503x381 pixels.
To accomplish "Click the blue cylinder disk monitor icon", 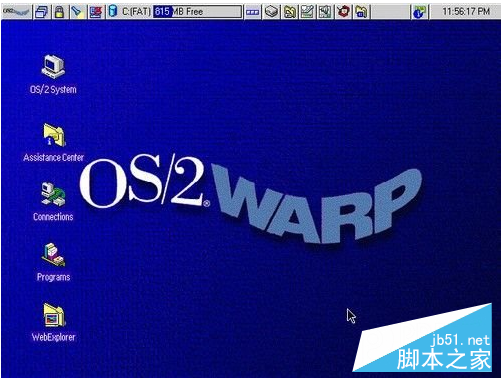I will pos(113,12).
